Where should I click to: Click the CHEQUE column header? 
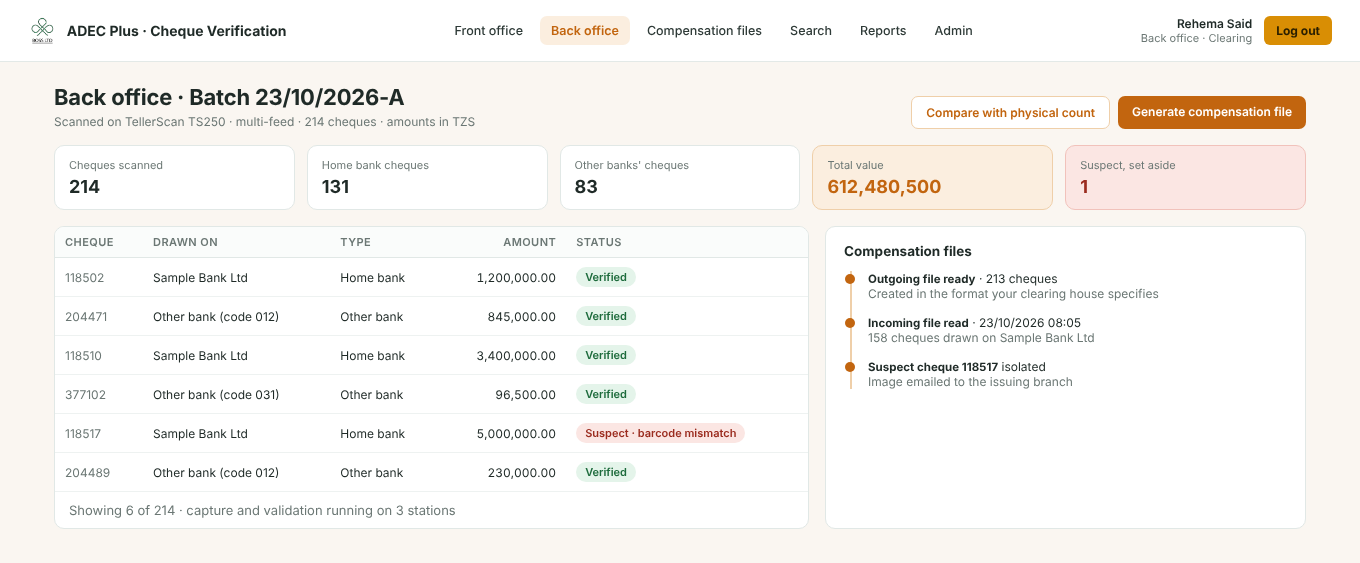click(89, 242)
